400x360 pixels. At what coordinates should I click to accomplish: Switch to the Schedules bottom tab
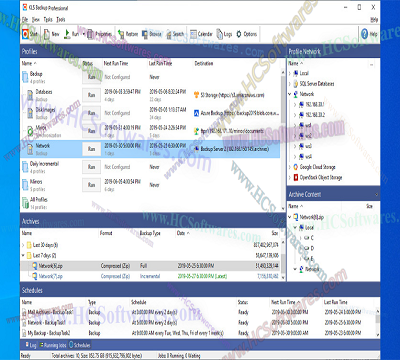click(79, 345)
